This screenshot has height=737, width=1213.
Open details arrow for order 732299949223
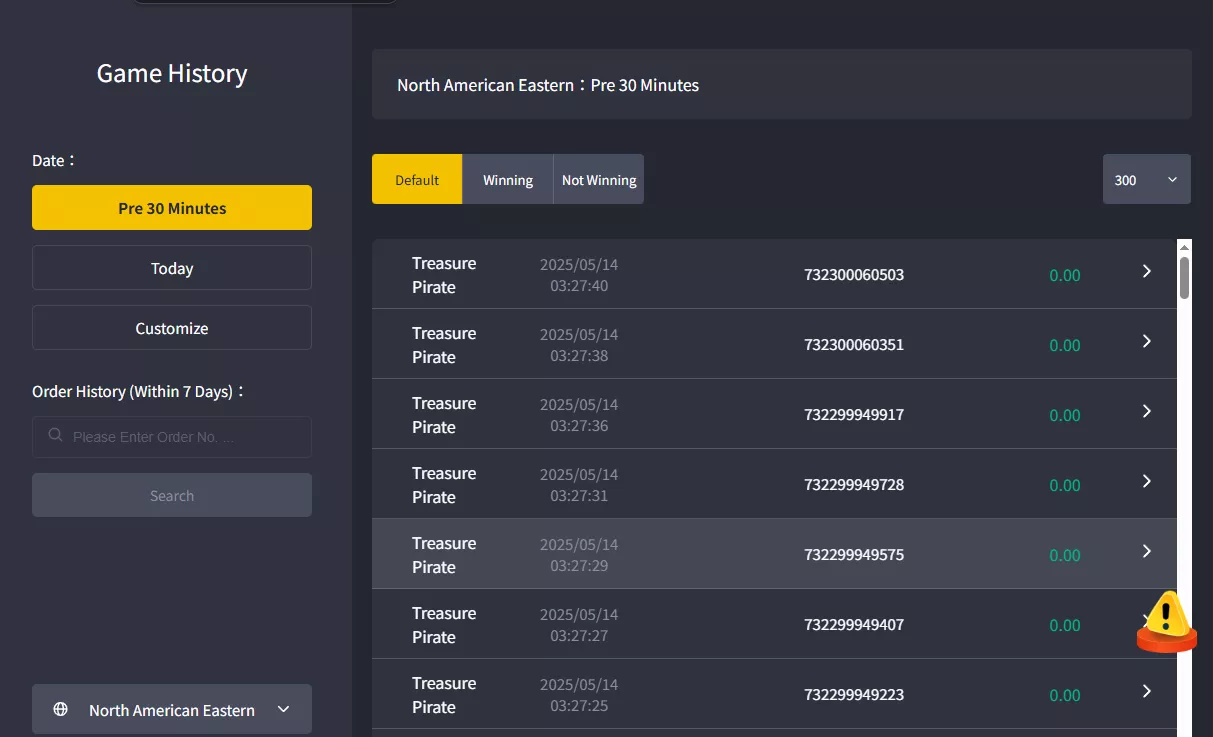click(1147, 691)
